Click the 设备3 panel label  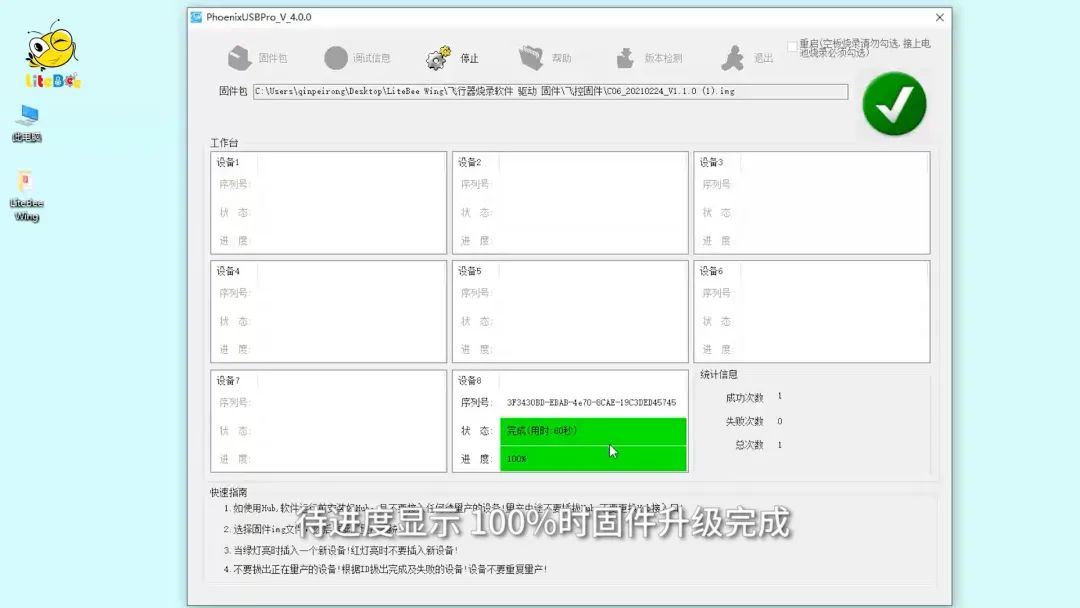[x=712, y=163]
